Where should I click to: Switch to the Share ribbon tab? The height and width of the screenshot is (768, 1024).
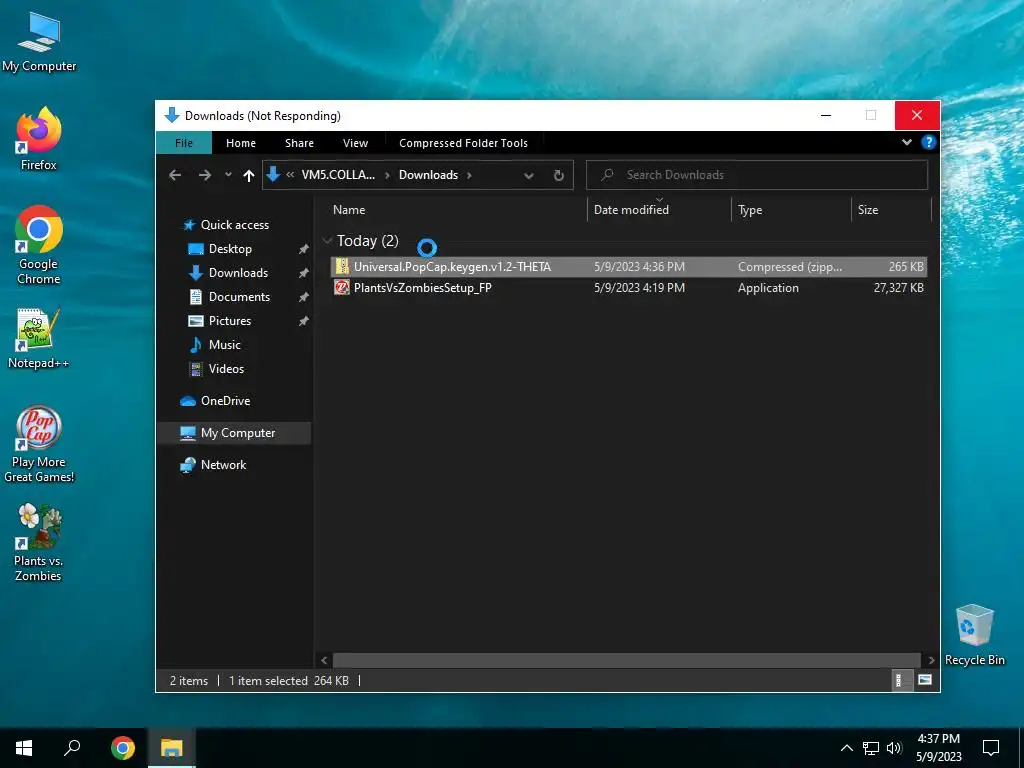(x=299, y=142)
